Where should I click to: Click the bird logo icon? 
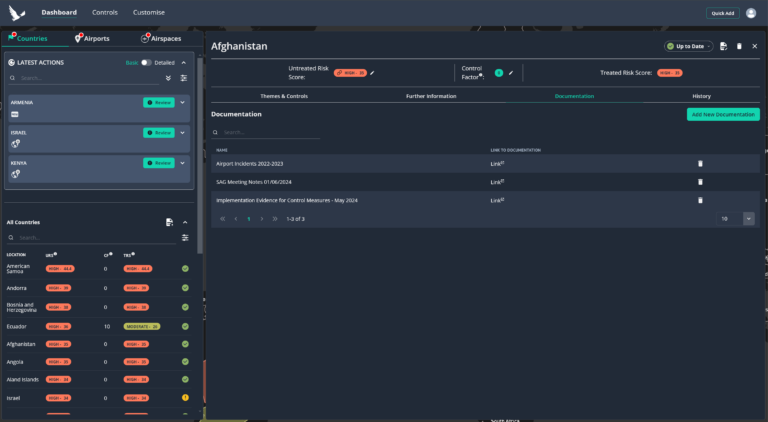[17, 13]
